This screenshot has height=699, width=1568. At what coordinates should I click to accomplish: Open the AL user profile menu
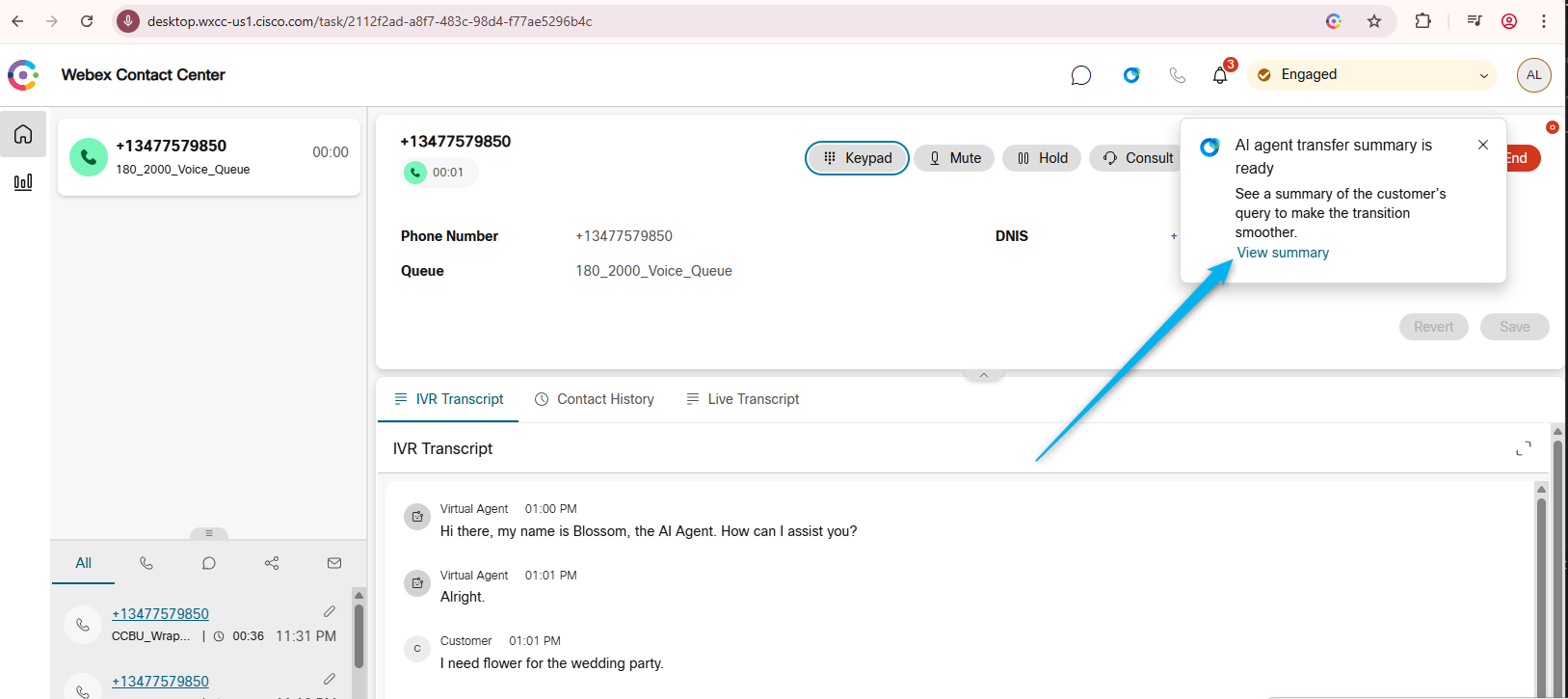coord(1533,75)
